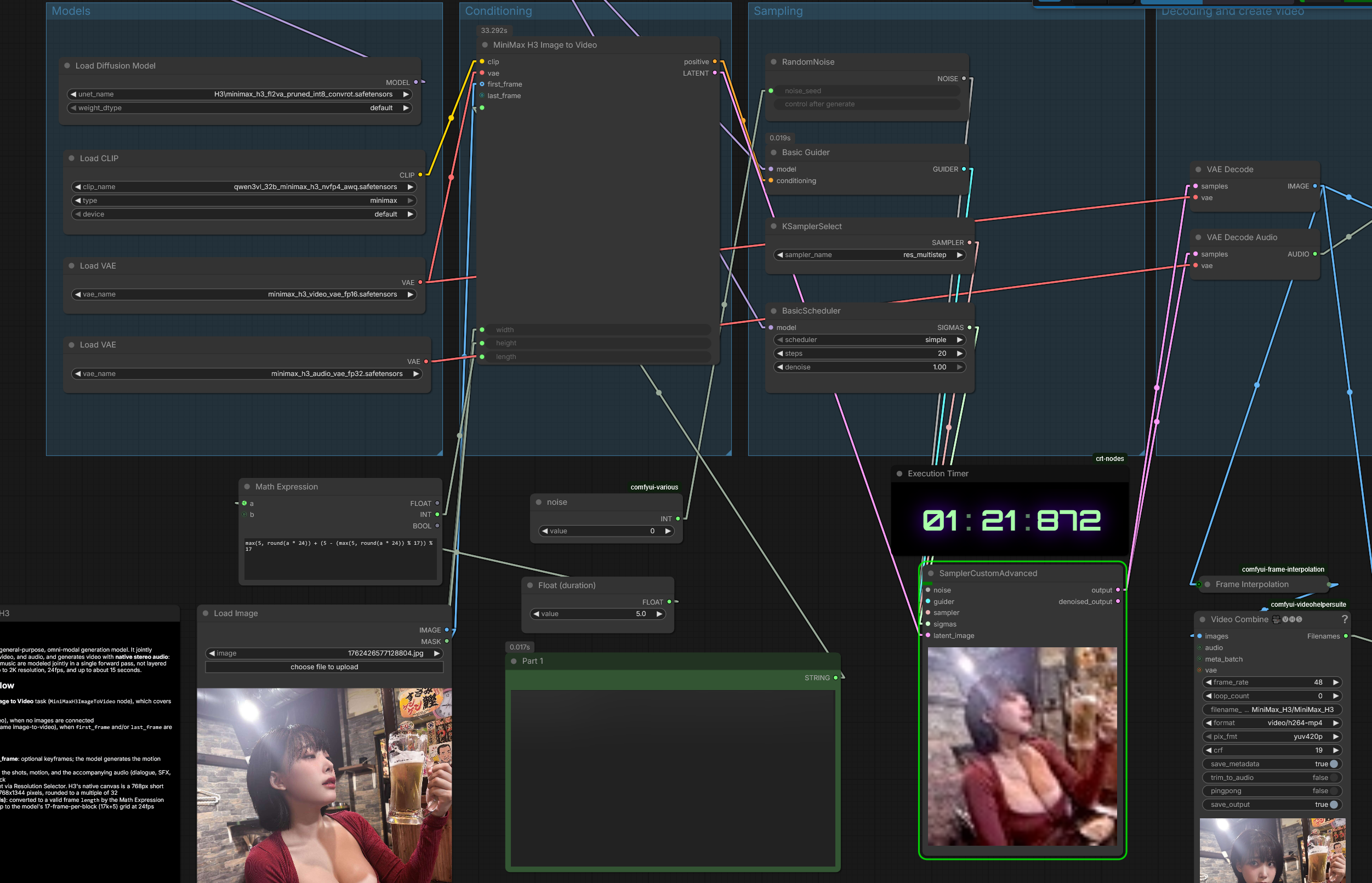Click the SIGMAS output port on BasicScheduler
This screenshot has height=883, width=1372.
tap(970, 327)
